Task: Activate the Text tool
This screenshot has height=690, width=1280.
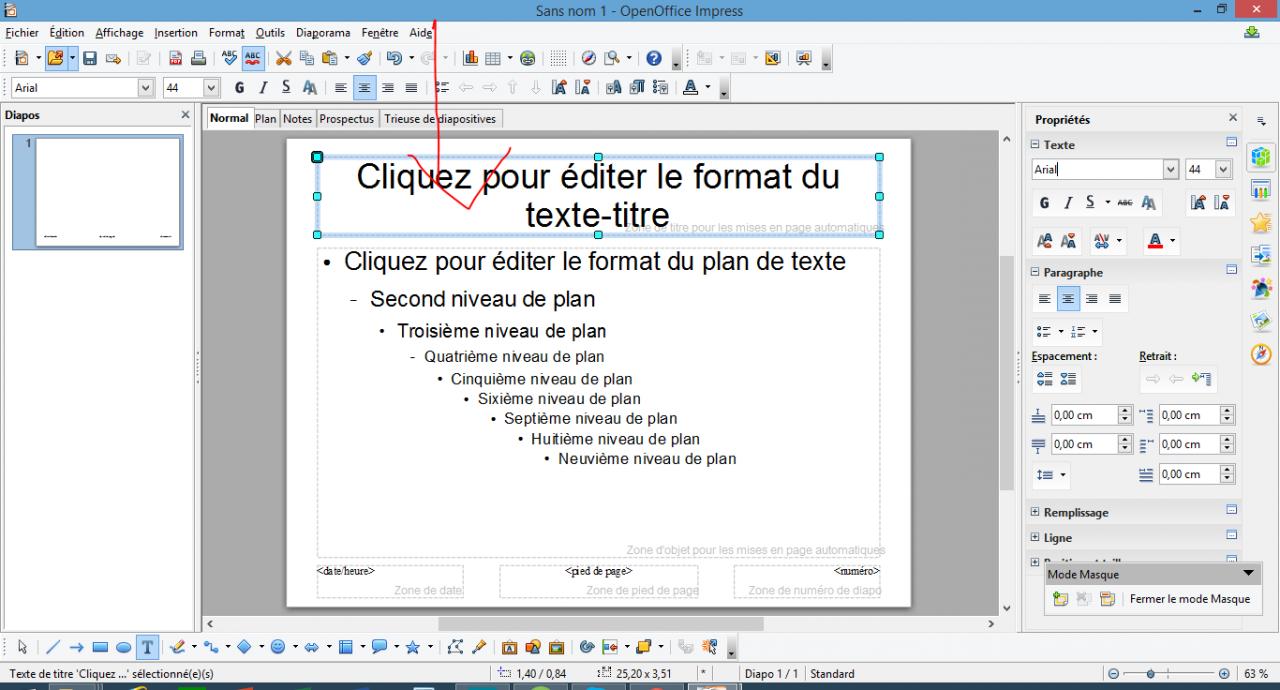Action: [147, 647]
